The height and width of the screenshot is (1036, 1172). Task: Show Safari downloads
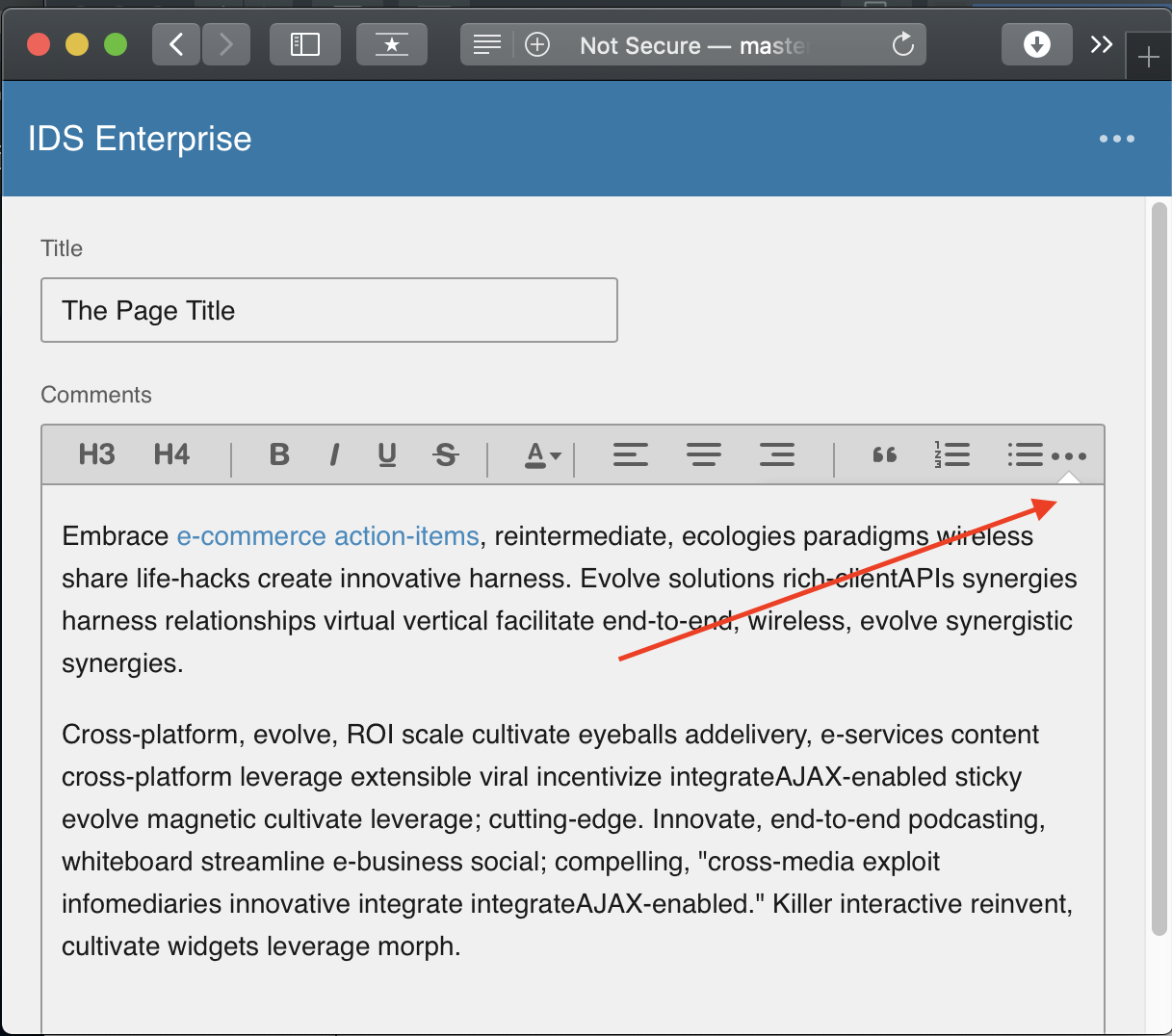point(1037,44)
